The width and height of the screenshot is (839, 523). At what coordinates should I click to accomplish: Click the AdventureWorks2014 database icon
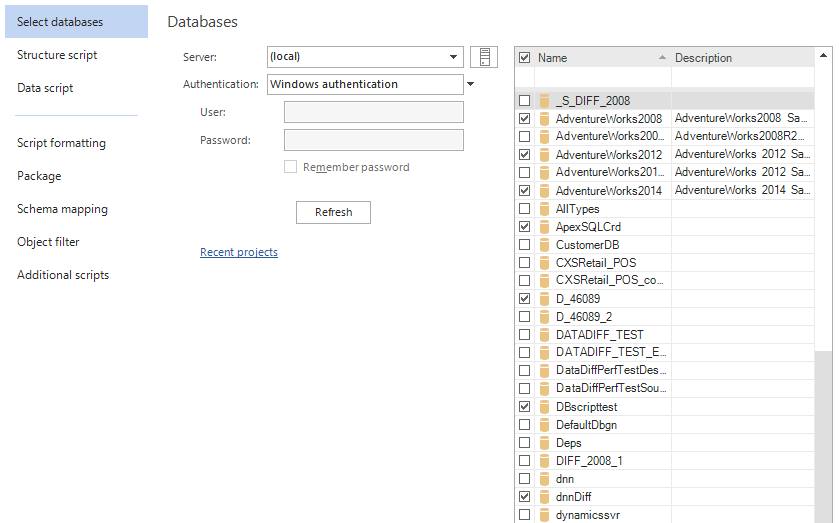pyautogui.click(x=544, y=191)
